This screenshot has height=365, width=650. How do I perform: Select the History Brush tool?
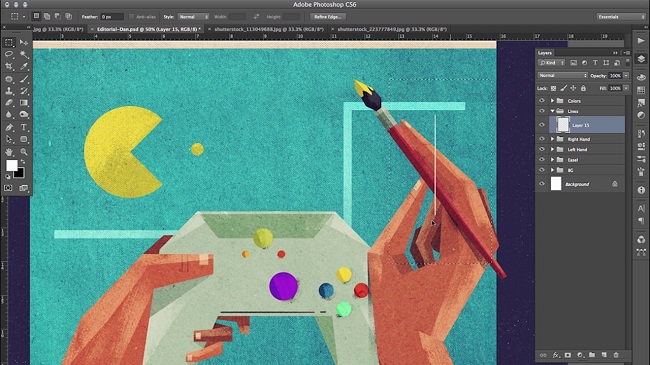[24, 91]
